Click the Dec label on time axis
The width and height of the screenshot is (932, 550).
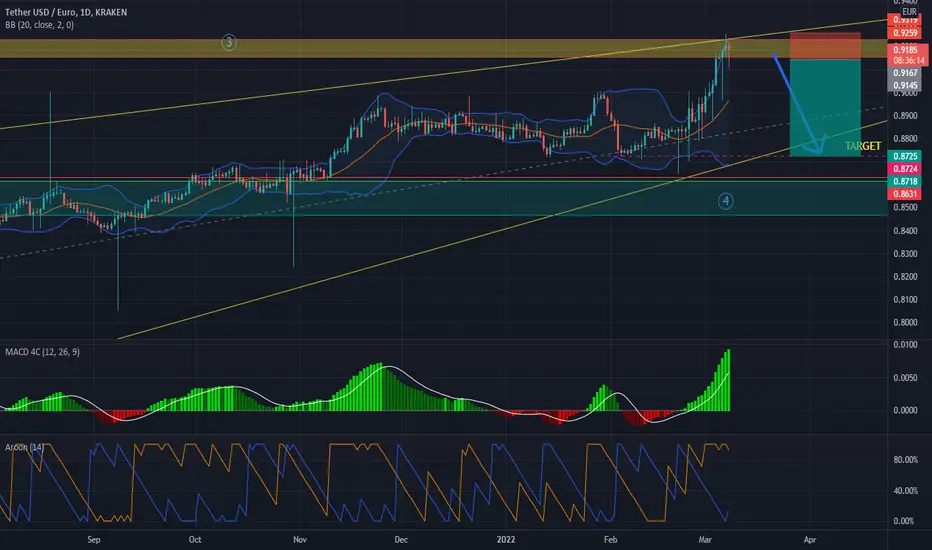pos(401,540)
